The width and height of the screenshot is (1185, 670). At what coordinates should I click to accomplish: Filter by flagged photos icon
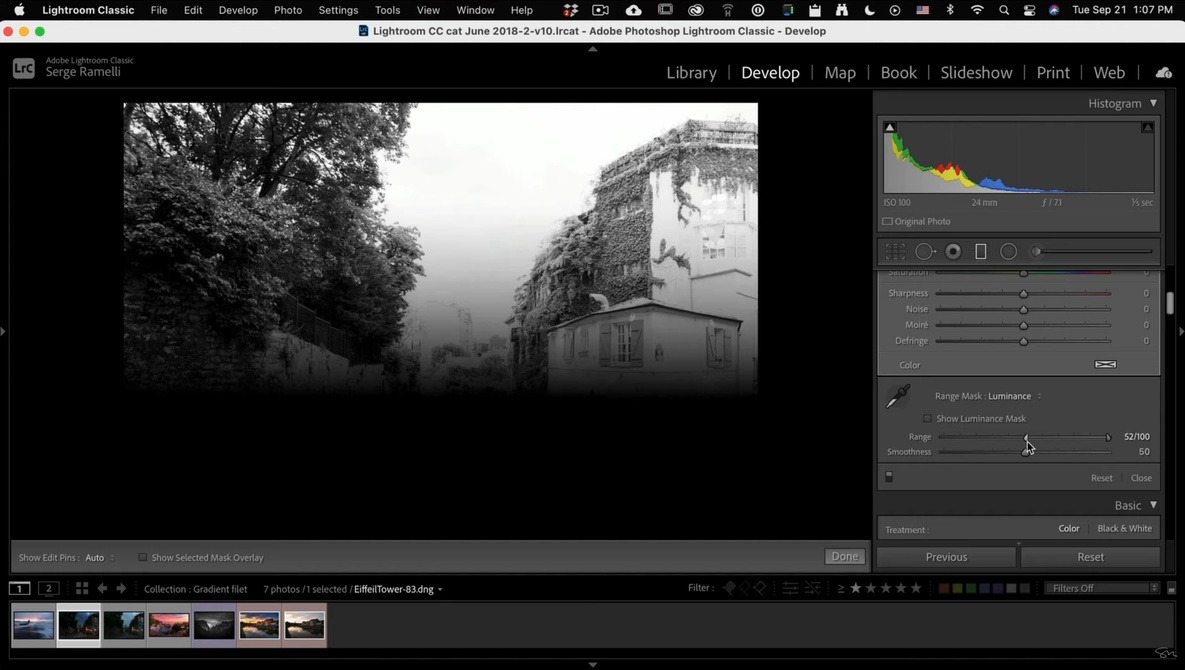click(729, 588)
